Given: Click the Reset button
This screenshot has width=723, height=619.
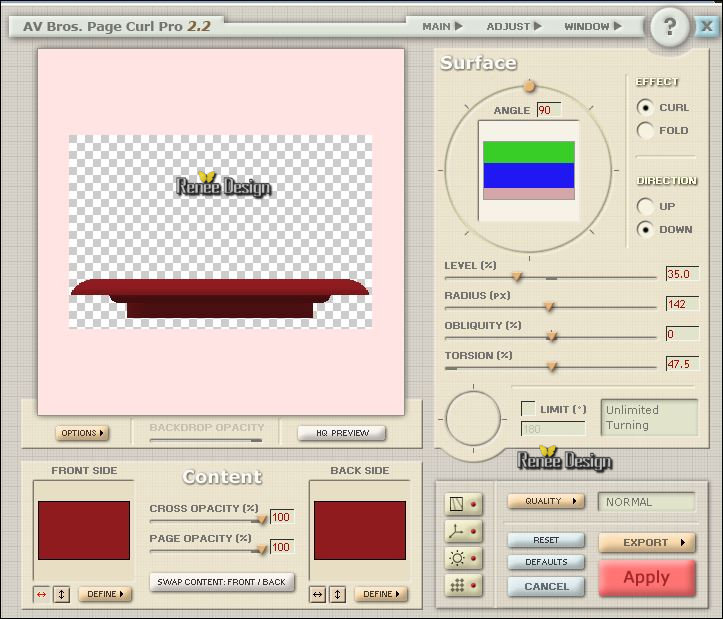Looking at the screenshot, I should click(x=546, y=540).
